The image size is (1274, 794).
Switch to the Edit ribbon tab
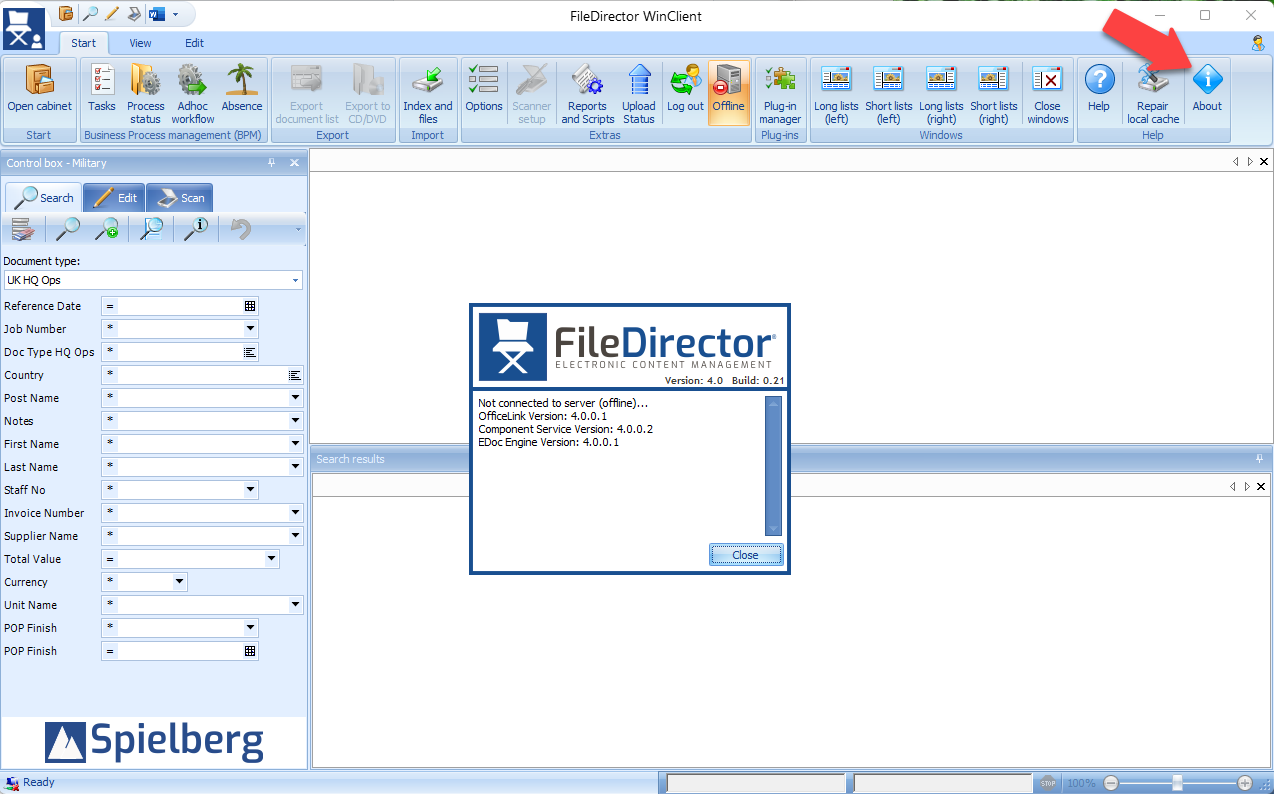click(x=194, y=43)
